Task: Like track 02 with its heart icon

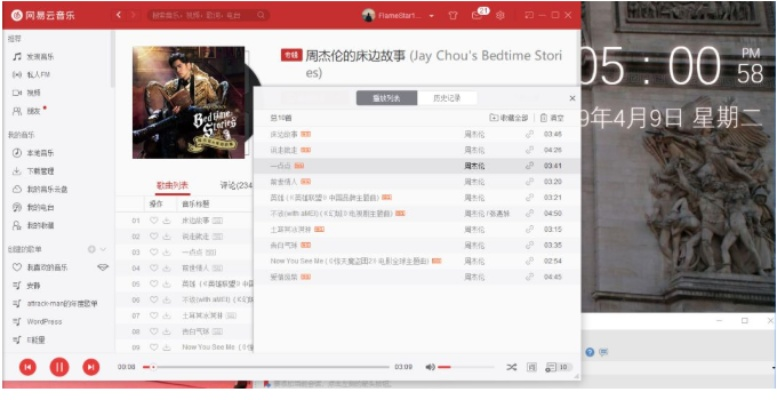Action: tap(154, 236)
